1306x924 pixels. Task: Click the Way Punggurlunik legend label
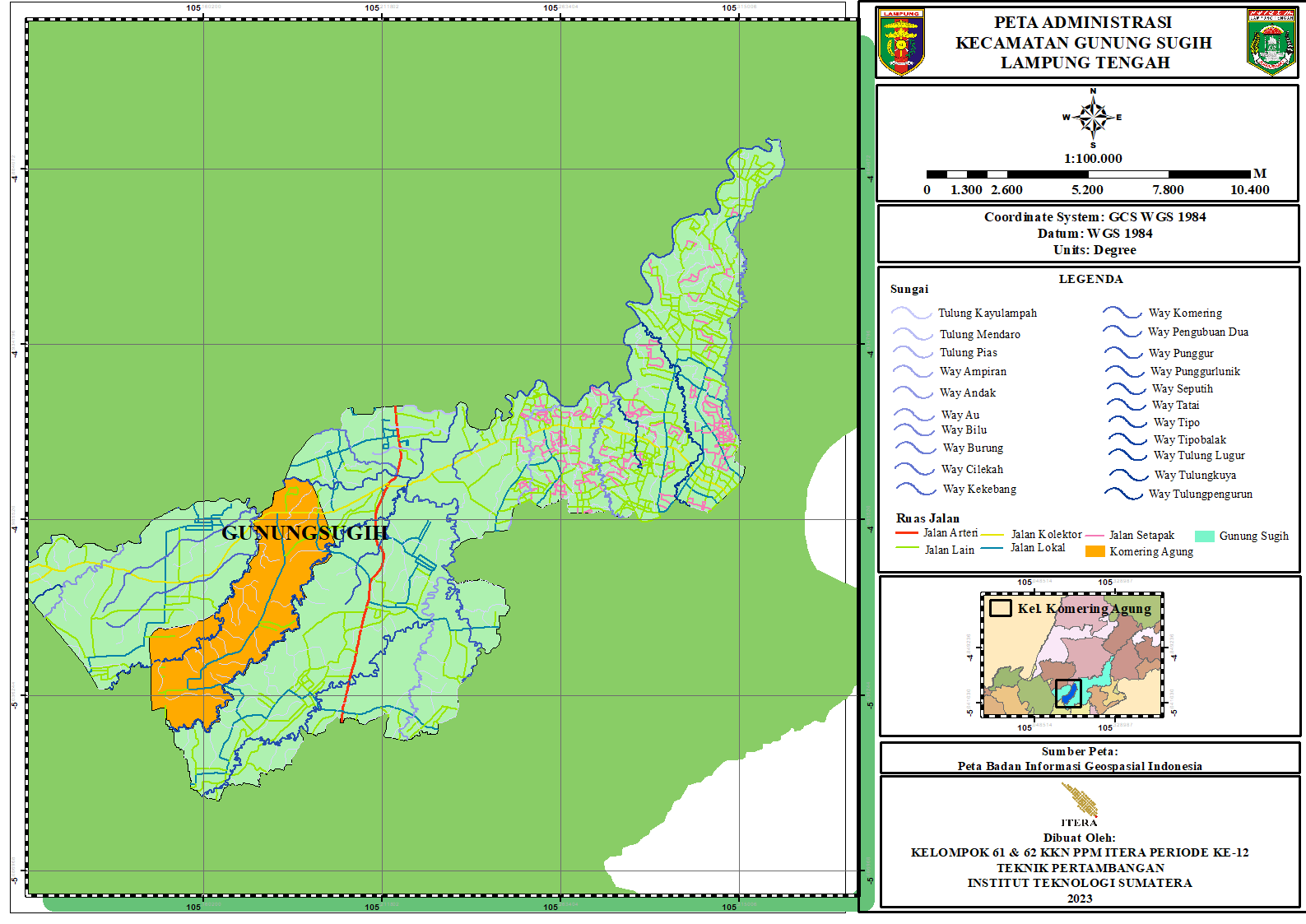(1195, 371)
